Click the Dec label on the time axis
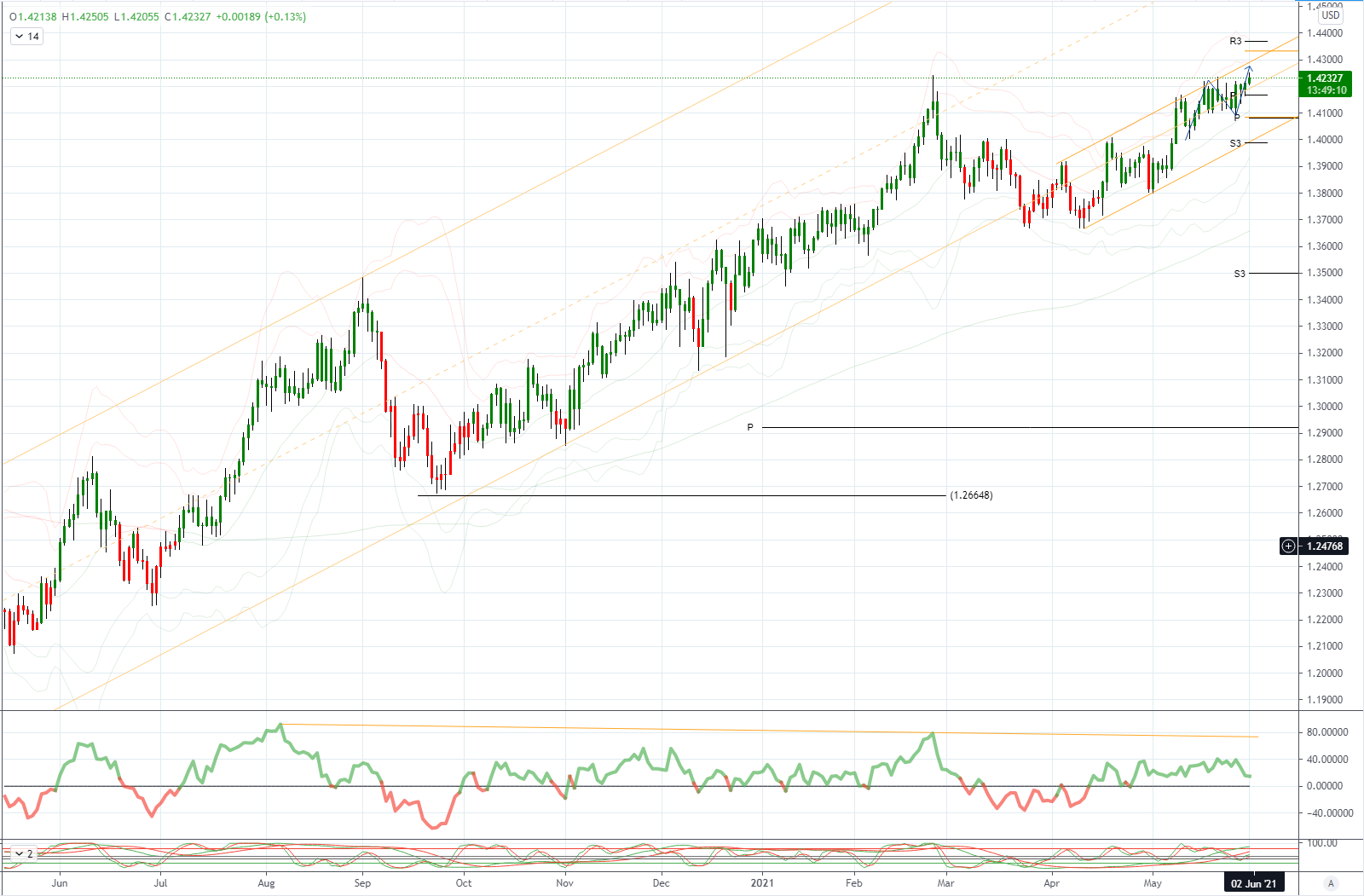Image resolution: width=1364 pixels, height=896 pixels. click(x=662, y=883)
